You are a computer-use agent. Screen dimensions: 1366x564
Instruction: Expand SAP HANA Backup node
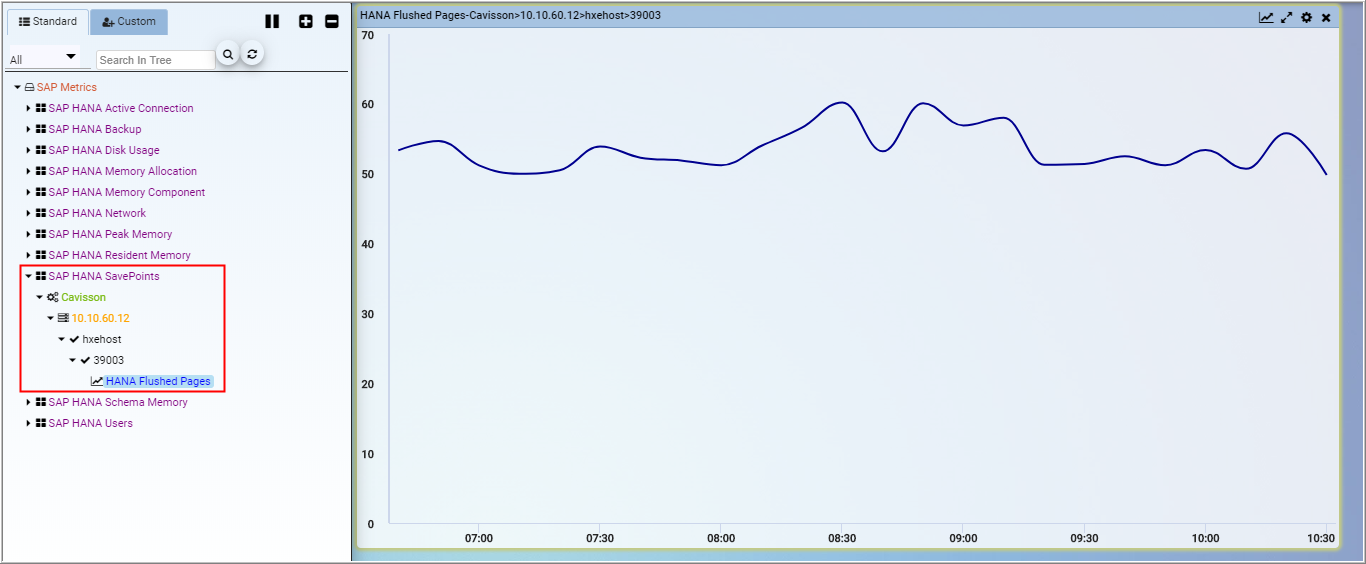click(29, 129)
